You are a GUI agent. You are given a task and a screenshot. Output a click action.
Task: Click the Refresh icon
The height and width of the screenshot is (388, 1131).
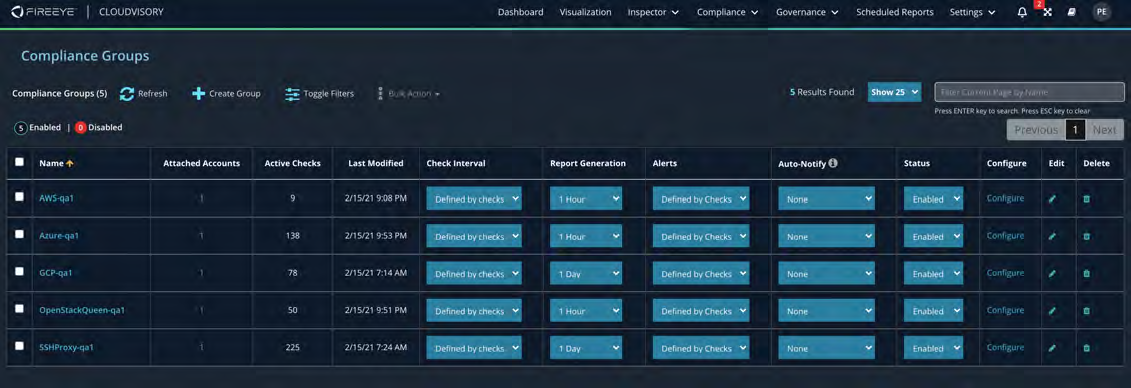(127, 94)
